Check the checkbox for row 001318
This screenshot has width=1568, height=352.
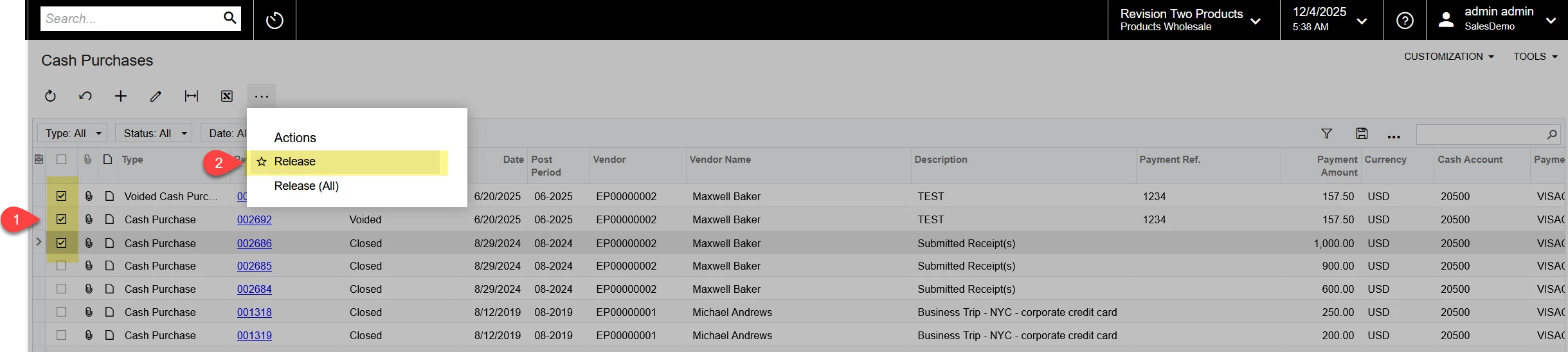pyautogui.click(x=61, y=312)
